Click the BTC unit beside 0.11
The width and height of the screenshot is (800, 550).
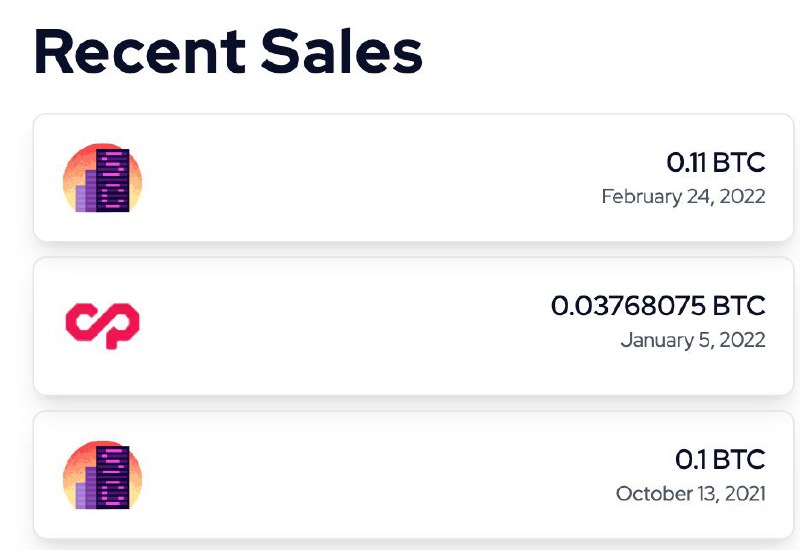[x=739, y=162]
